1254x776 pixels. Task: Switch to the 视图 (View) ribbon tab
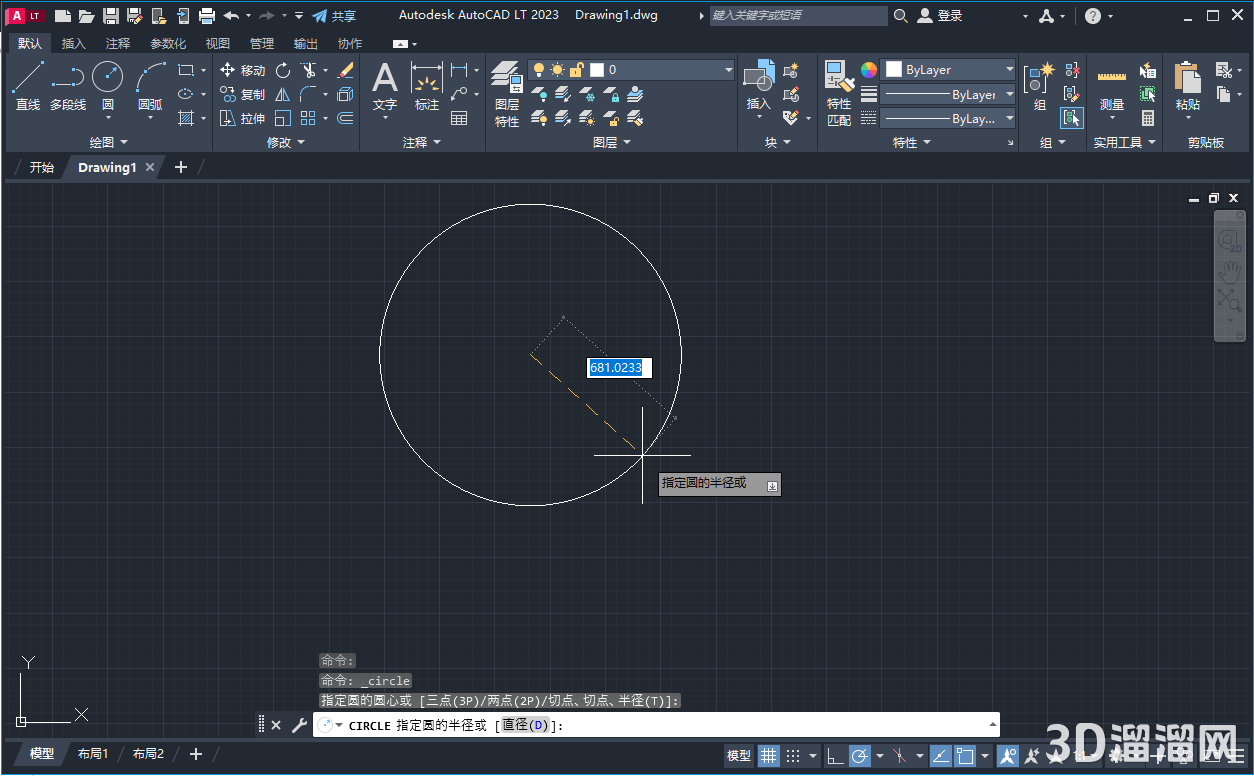point(217,44)
